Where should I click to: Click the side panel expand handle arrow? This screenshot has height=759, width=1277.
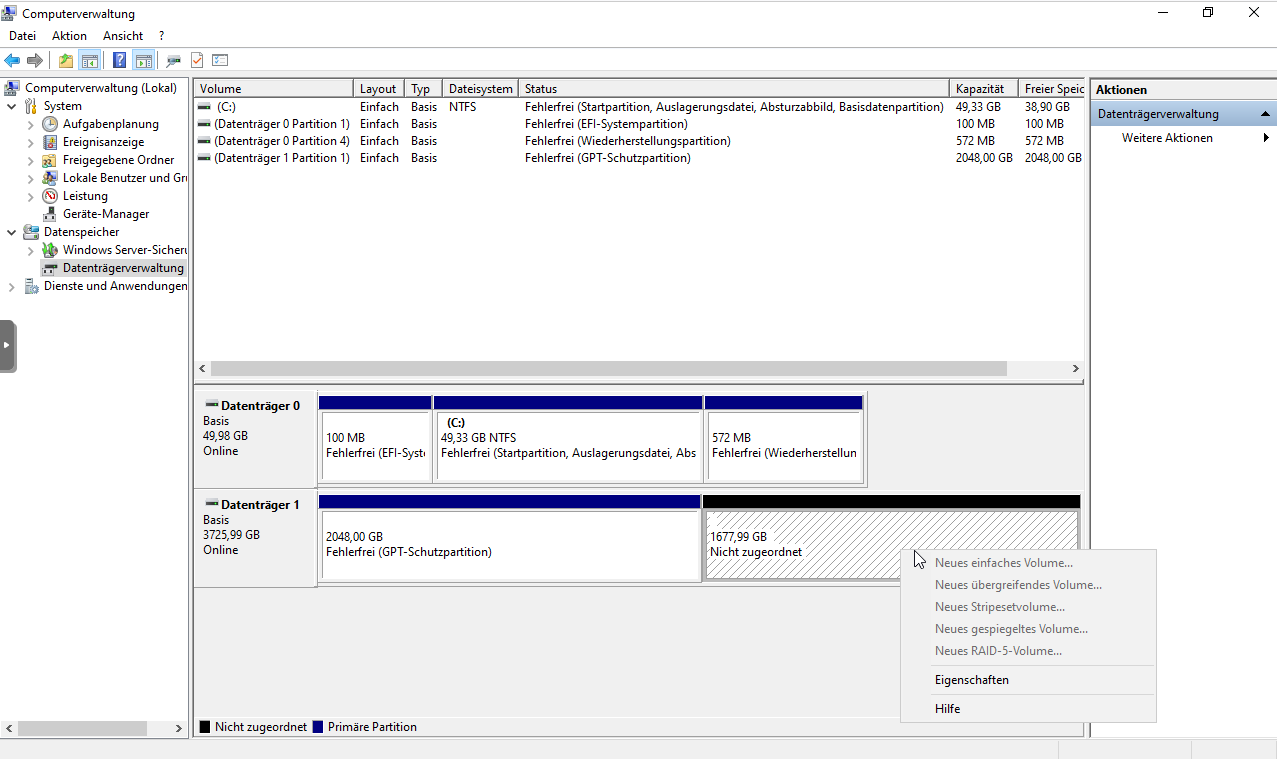pos(7,345)
